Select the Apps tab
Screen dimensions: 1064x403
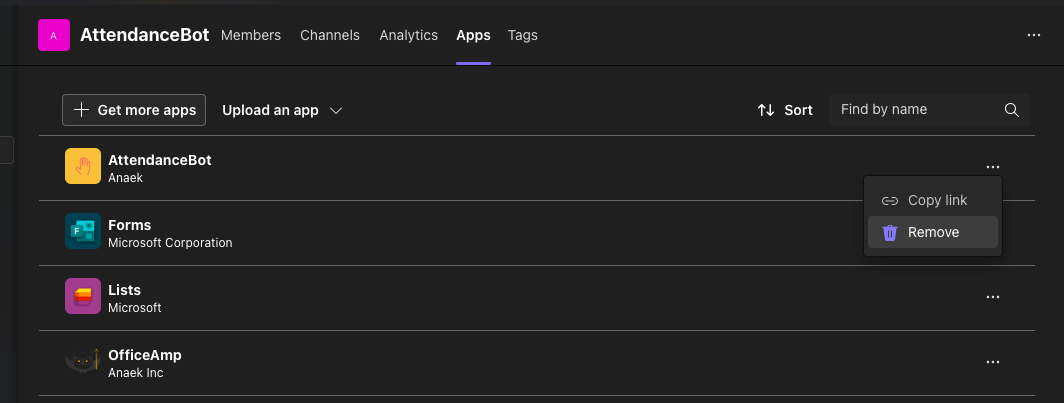click(473, 35)
